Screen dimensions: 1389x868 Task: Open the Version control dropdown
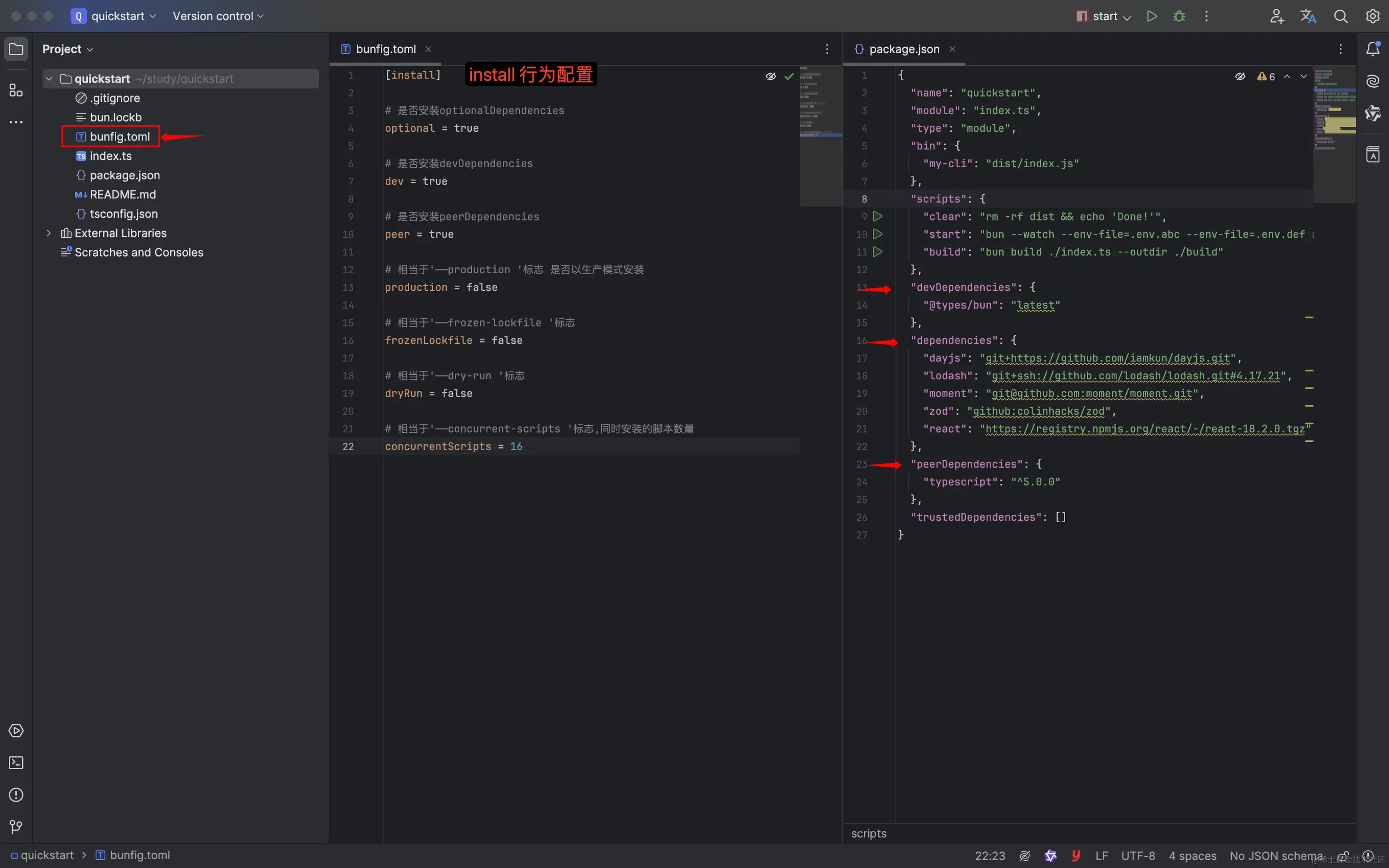(x=218, y=16)
